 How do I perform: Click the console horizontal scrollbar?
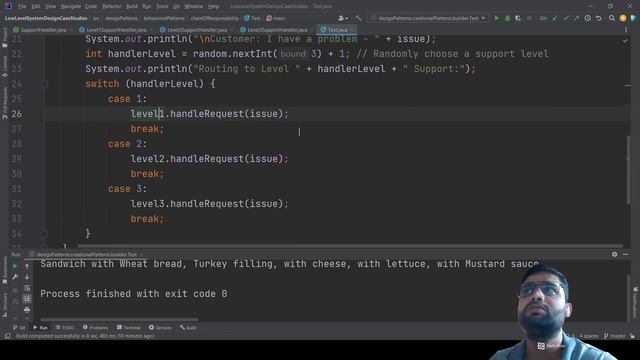click(x=119, y=320)
